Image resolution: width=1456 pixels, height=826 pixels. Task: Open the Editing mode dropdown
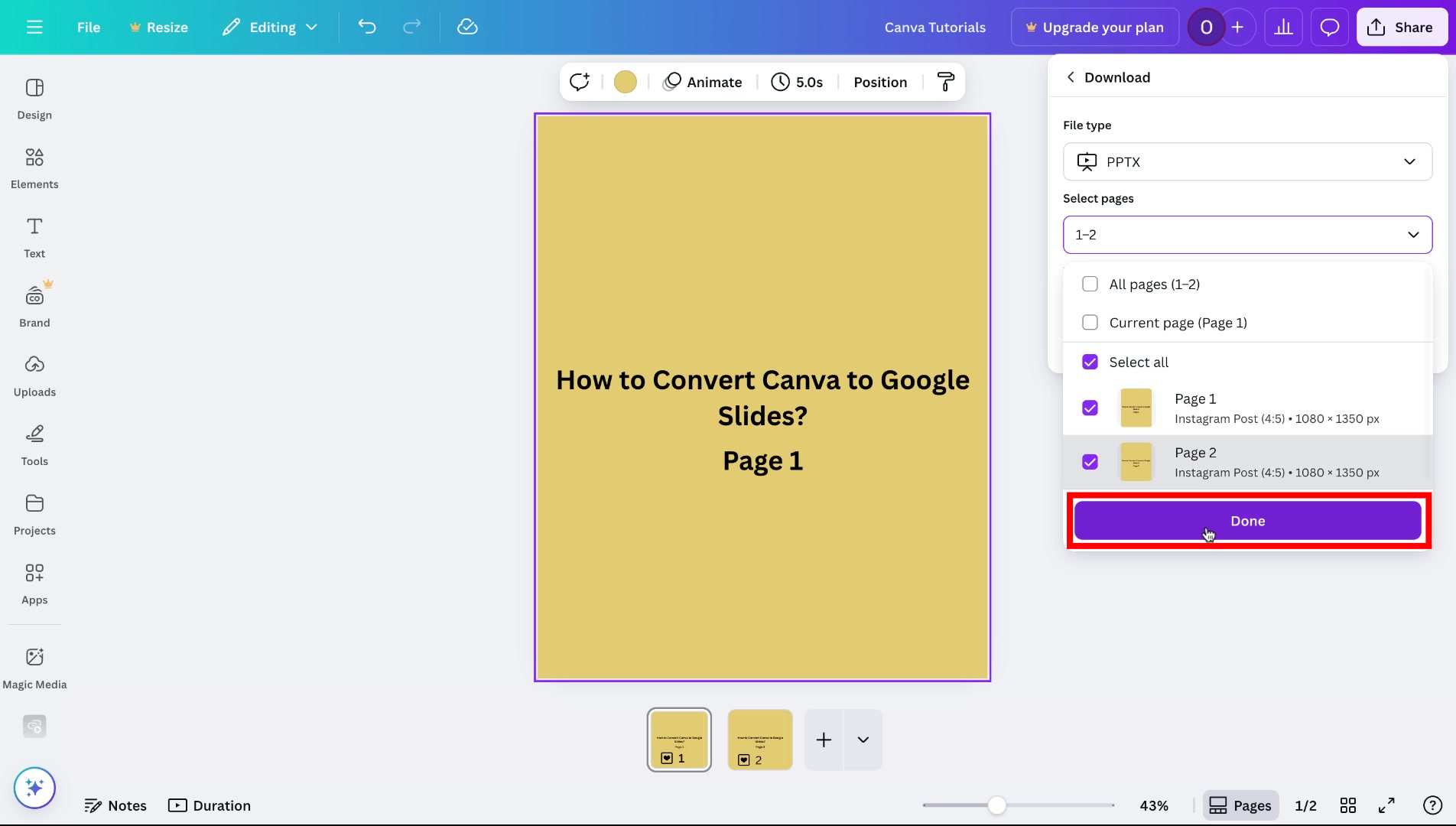[x=269, y=26]
